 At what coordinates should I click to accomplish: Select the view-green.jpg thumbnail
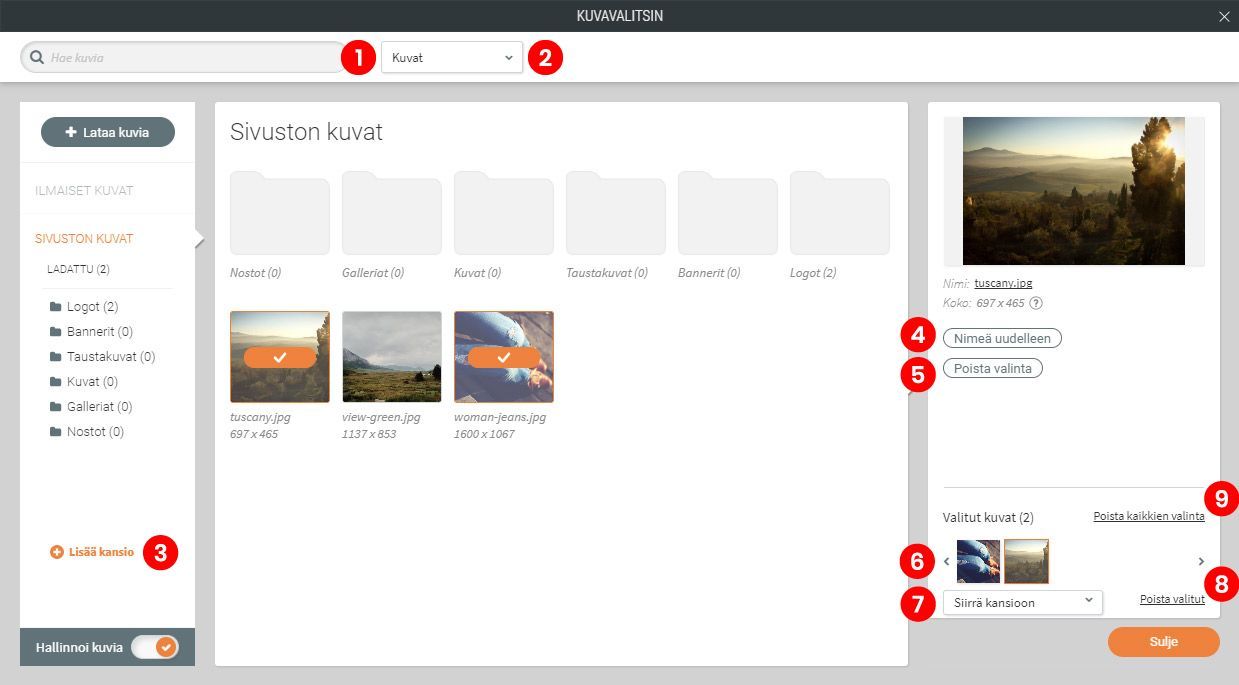392,356
